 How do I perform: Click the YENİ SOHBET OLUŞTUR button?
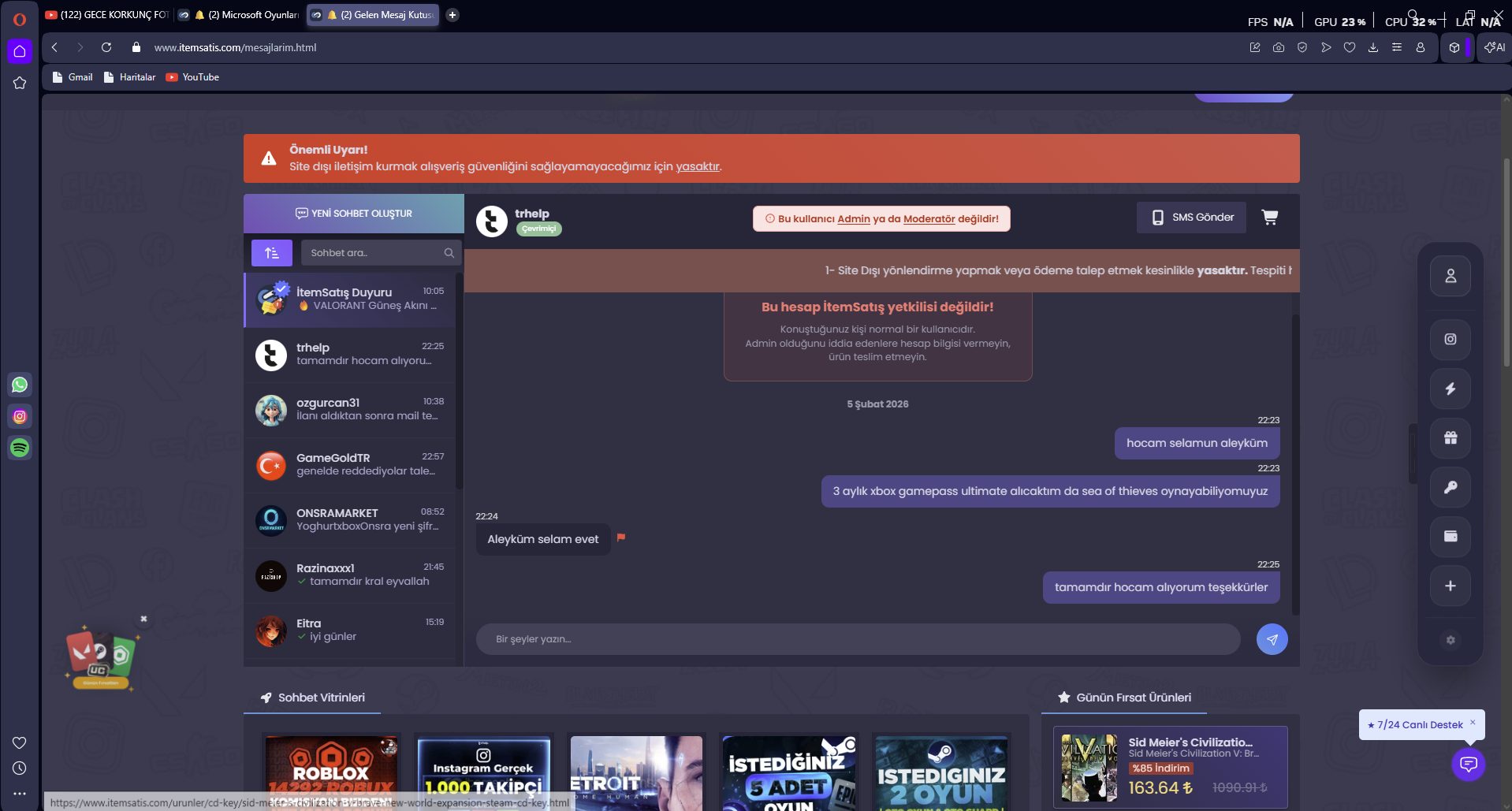pyautogui.click(x=354, y=214)
